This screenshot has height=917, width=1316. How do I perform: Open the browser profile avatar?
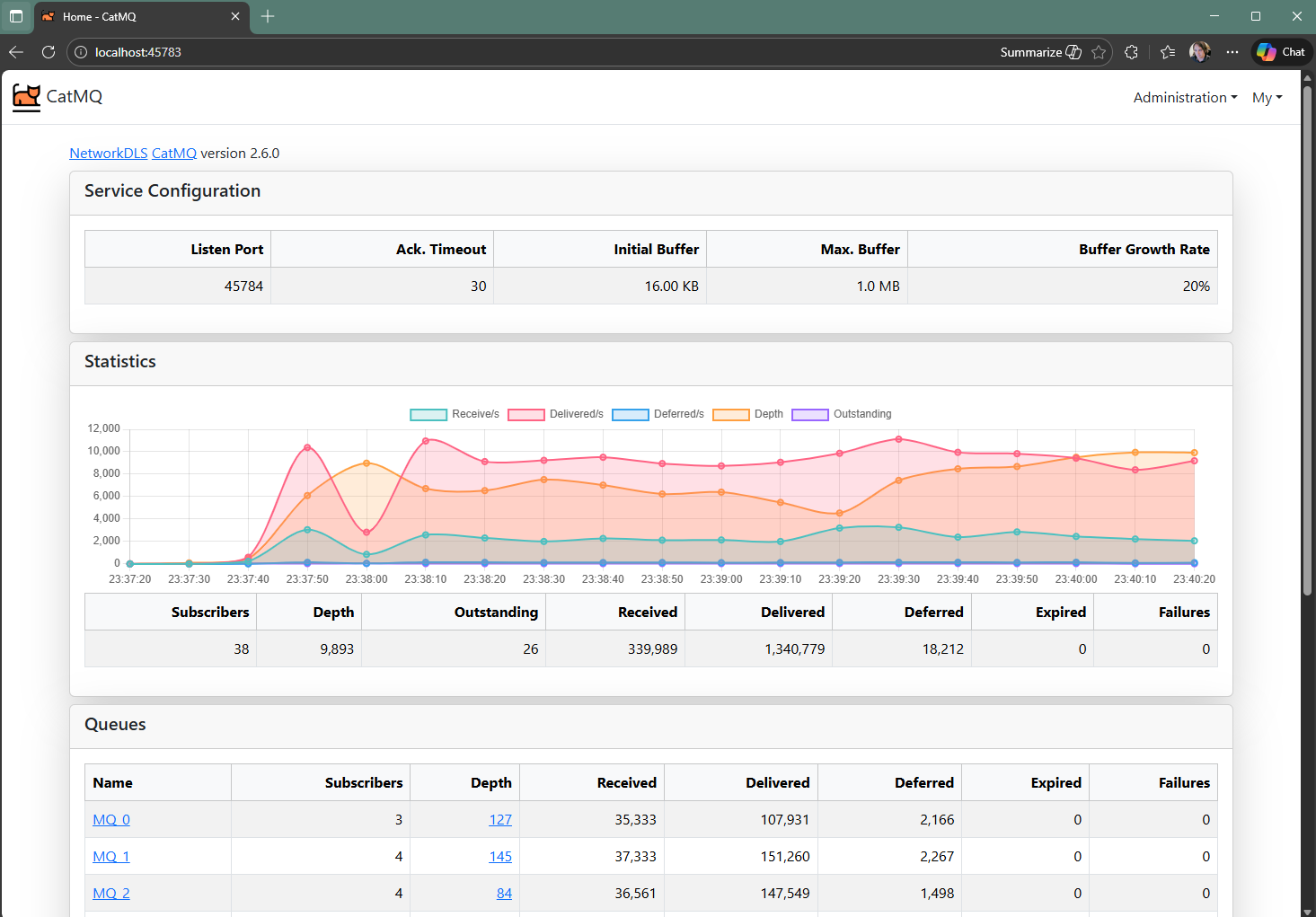pyautogui.click(x=1199, y=52)
